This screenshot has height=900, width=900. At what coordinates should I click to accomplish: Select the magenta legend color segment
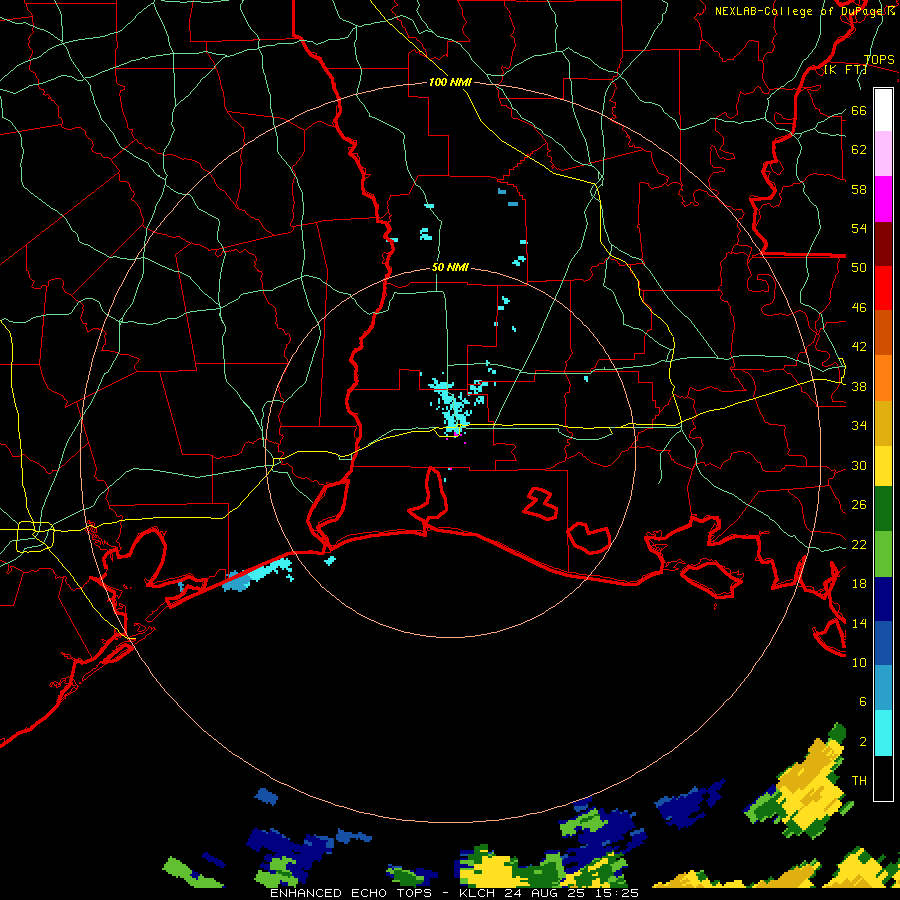[x=883, y=199]
